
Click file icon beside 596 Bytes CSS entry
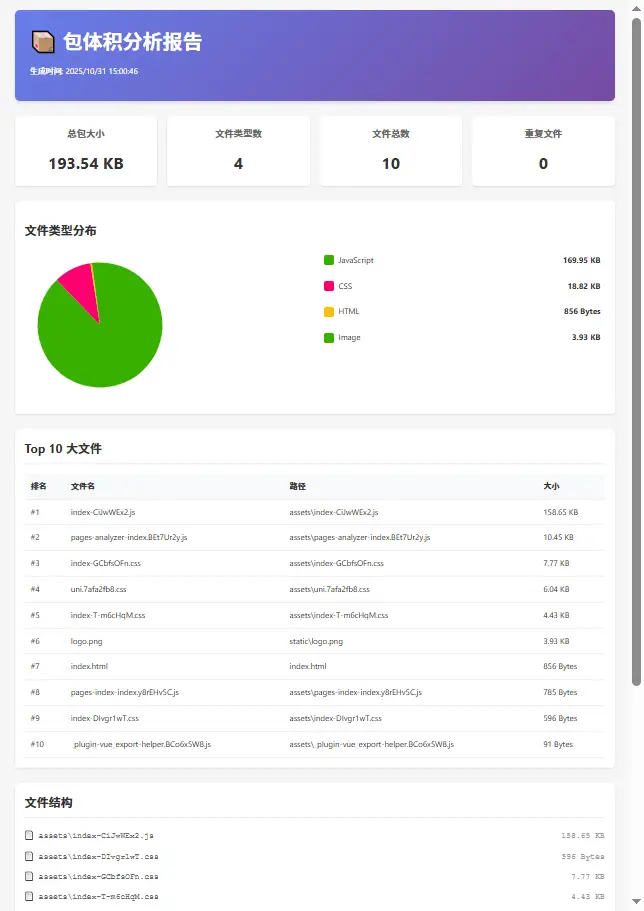(x=30, y=856)
